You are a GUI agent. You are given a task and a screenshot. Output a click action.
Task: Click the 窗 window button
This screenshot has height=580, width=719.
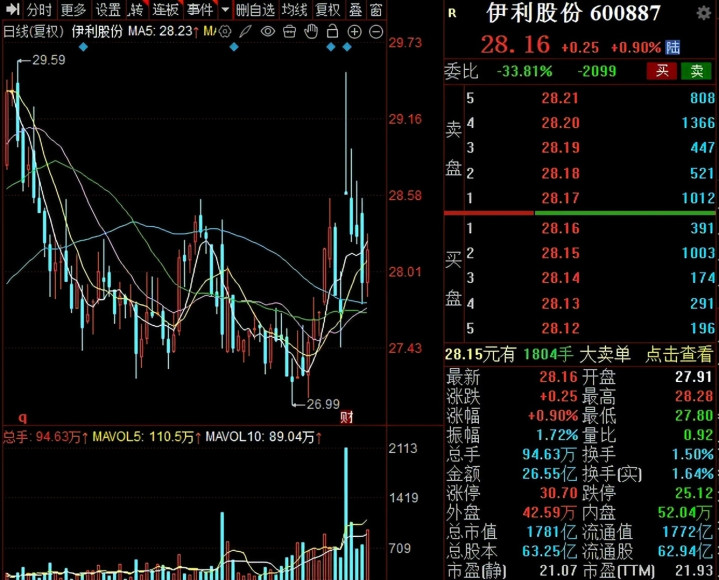(x=376, y=9)
